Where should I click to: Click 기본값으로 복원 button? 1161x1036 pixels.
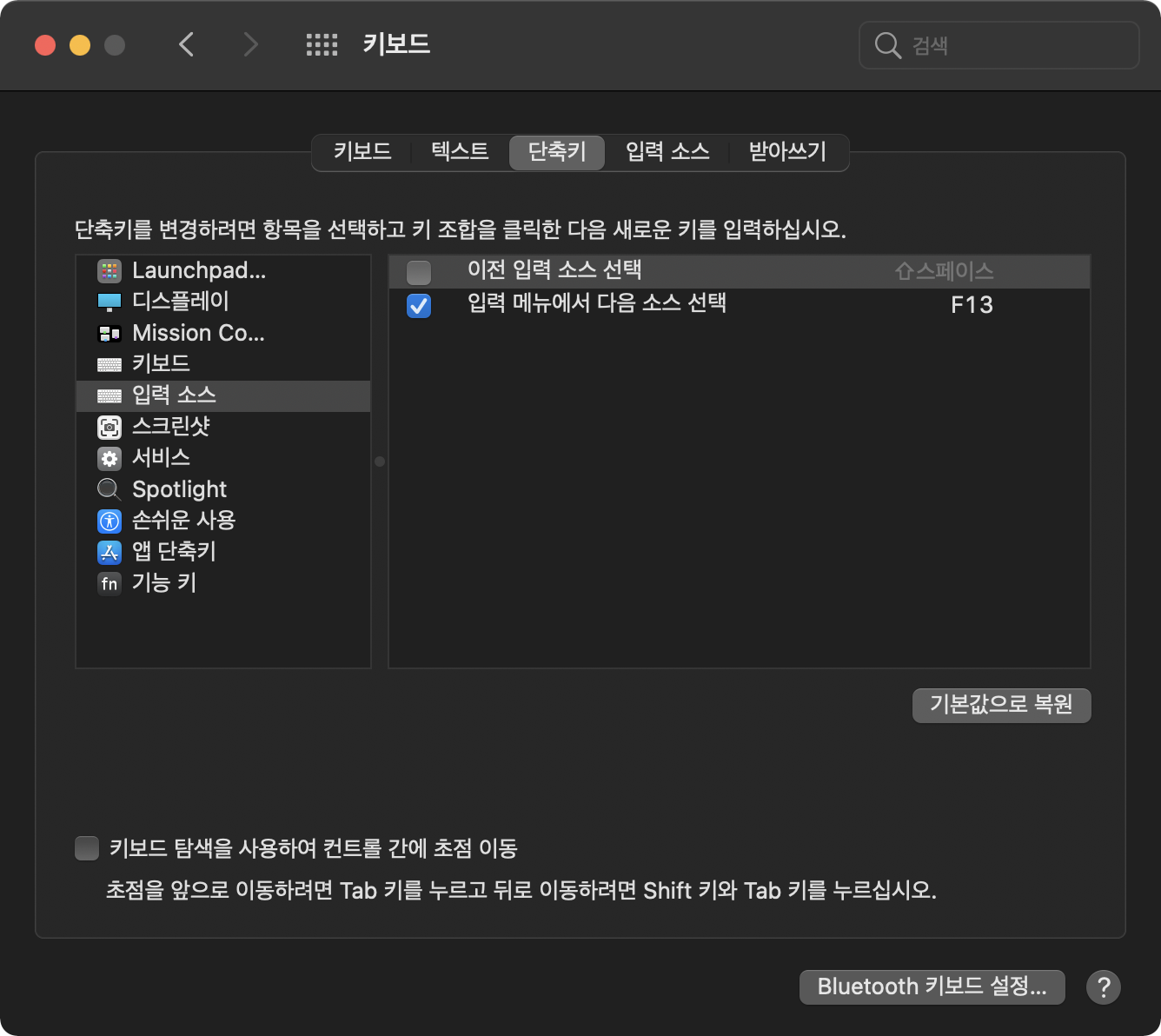pos(1001,705)
